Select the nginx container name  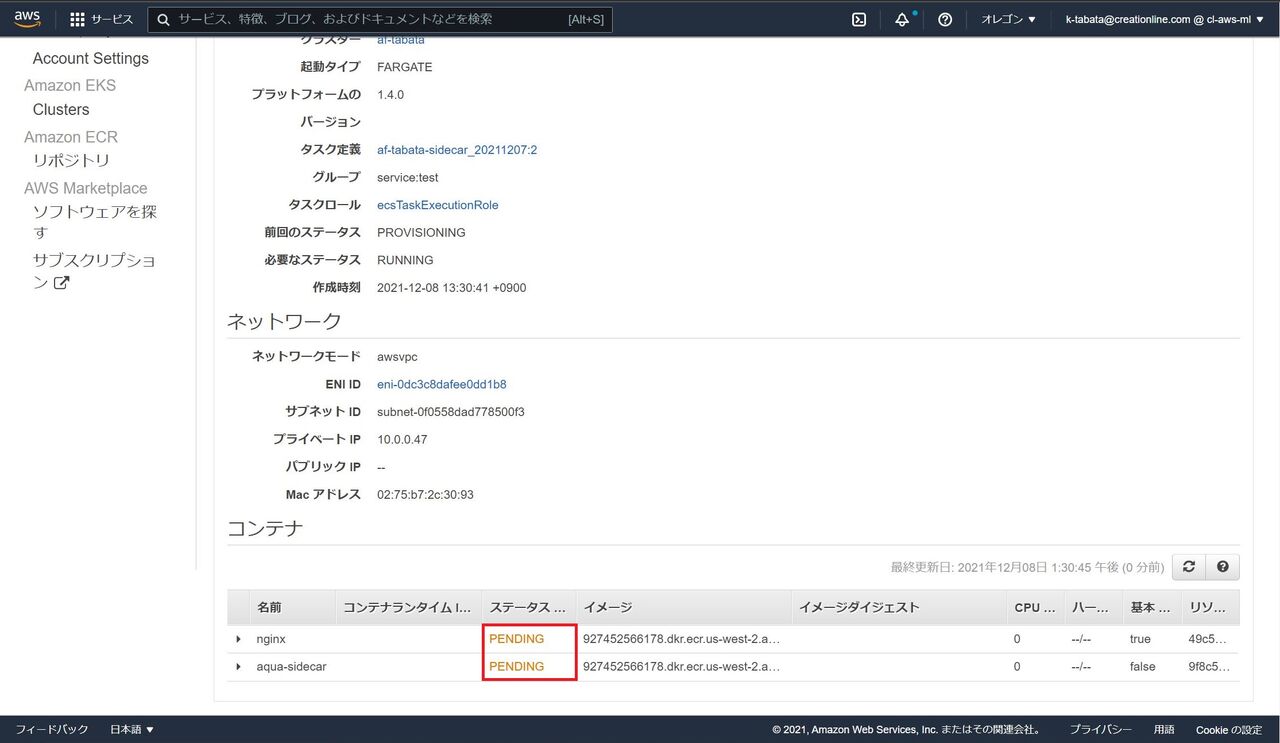coord(272,639)
